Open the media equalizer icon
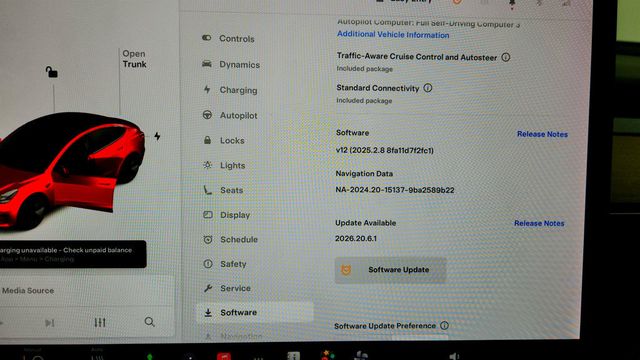The height and width of the screenshot is (360, 640). click(x=100, y=322)
